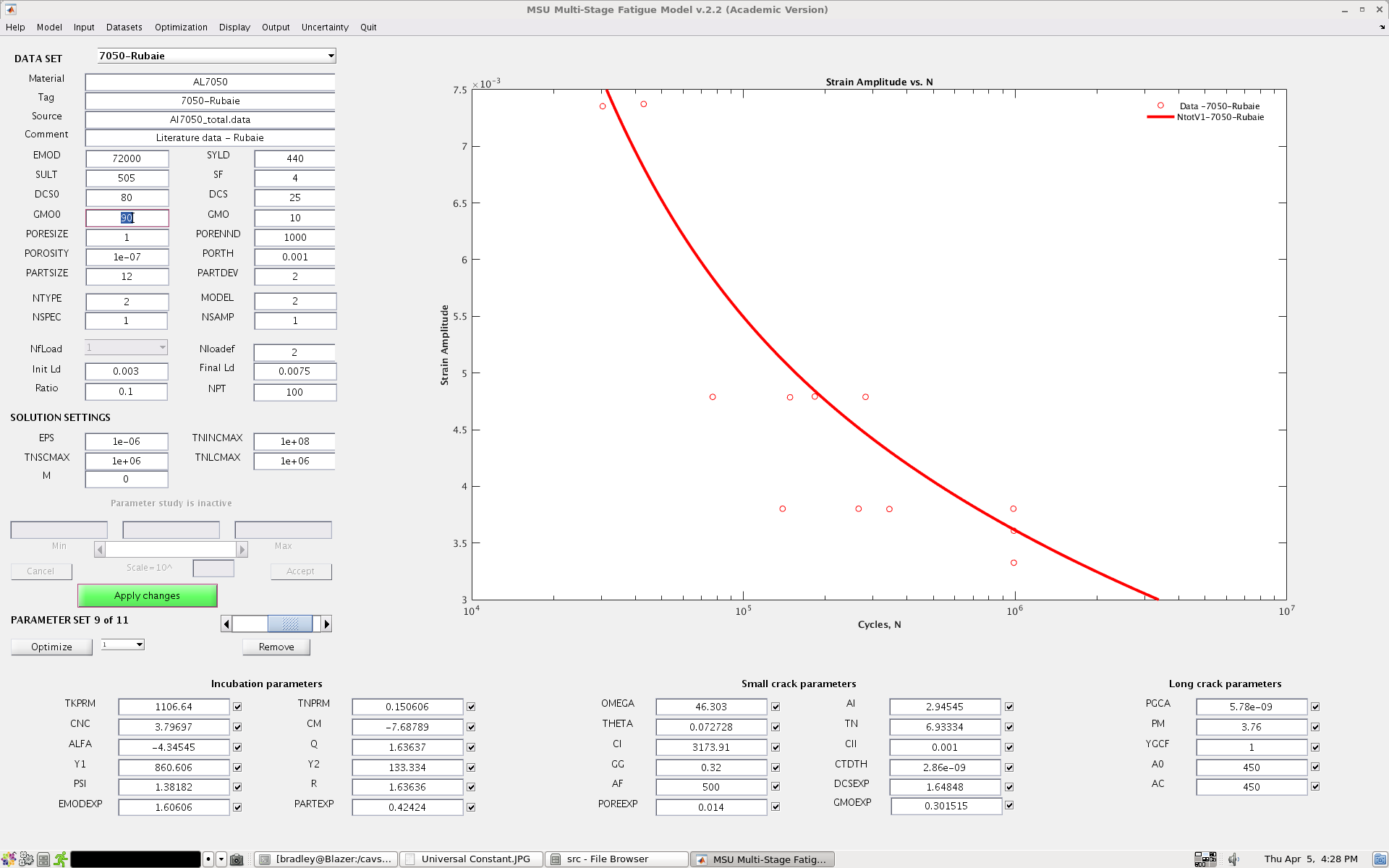Toggle the PGCA long crack checkbox
The width and height of the screenshot is (1389, 868).
1315,707
